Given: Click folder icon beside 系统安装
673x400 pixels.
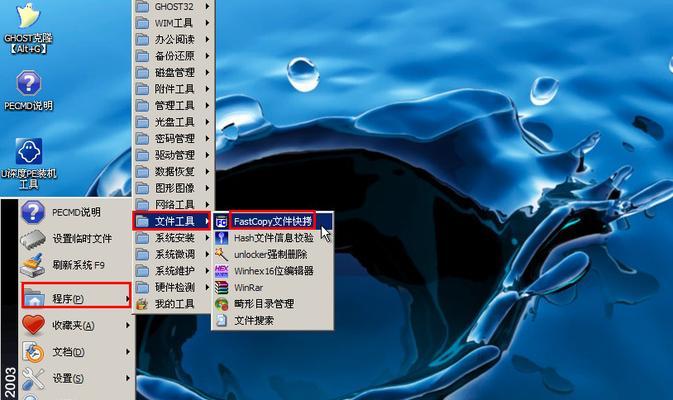Looking at the screenshot, I should pyautogui.click(x=142, y=238).
